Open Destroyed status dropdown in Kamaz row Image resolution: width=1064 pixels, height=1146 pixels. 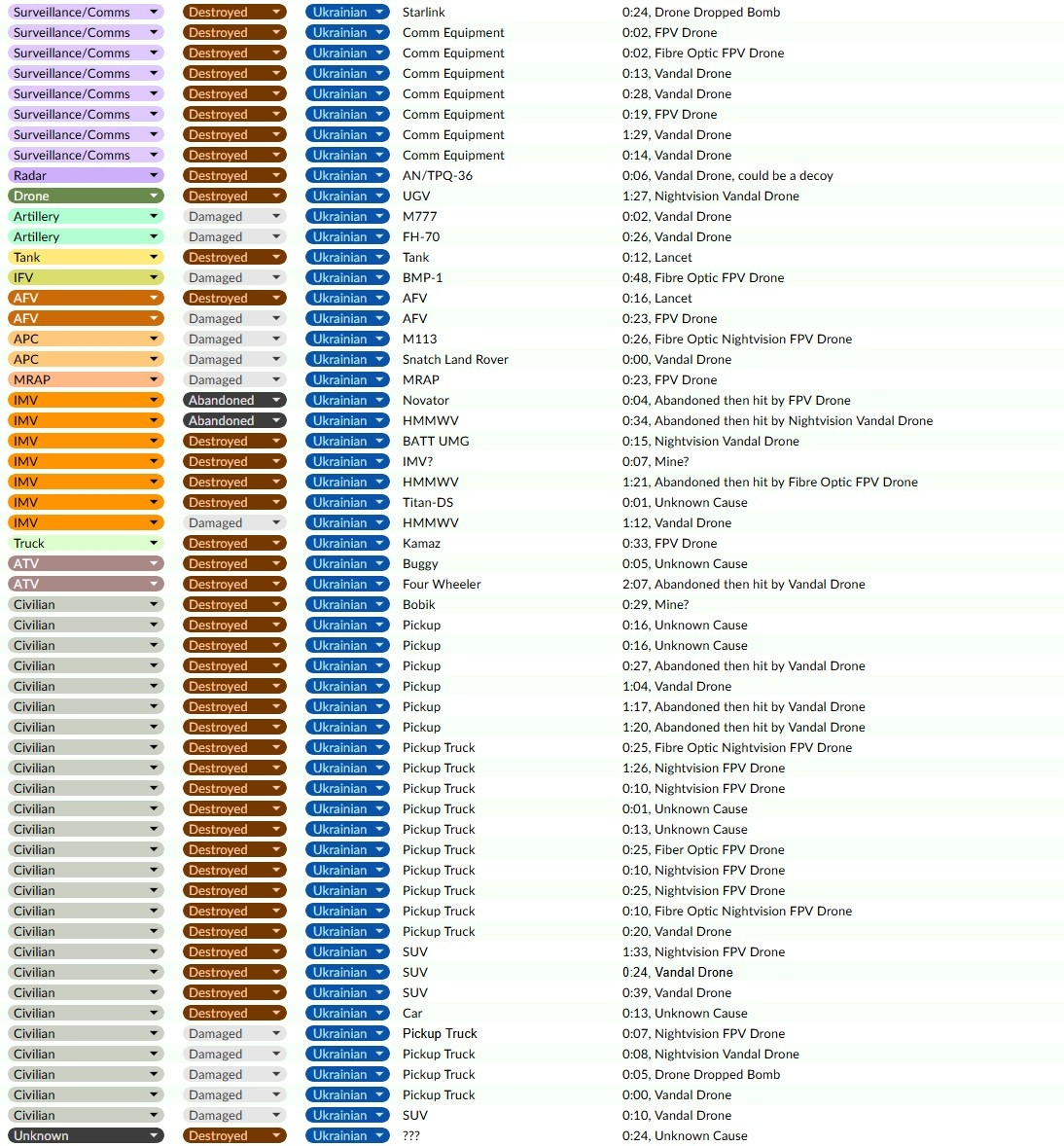pos(233,544)
